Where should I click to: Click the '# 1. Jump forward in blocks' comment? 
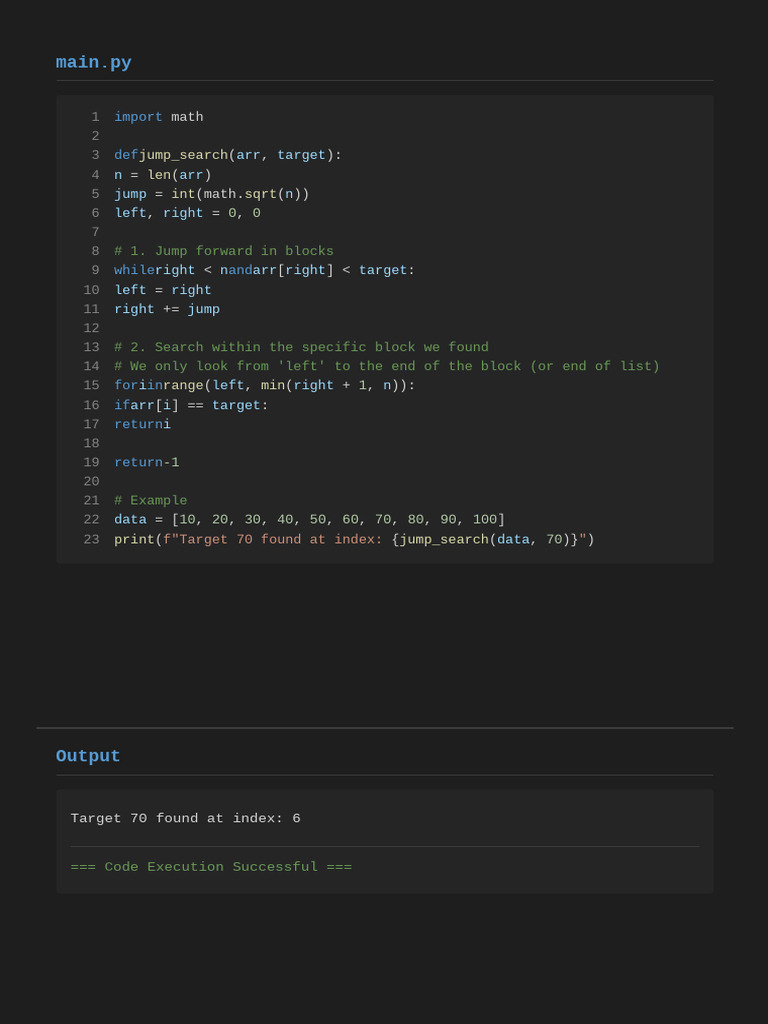(x=224, y=251)
